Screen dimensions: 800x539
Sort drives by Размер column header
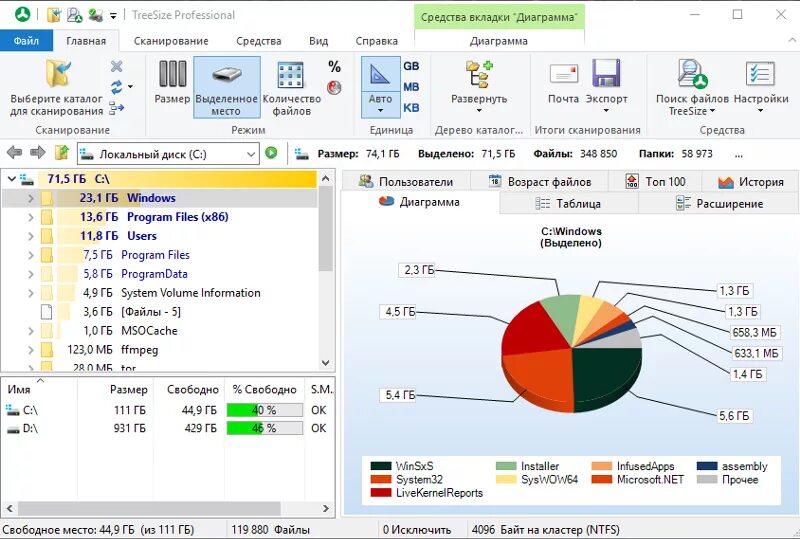click(x=115, y=389)
